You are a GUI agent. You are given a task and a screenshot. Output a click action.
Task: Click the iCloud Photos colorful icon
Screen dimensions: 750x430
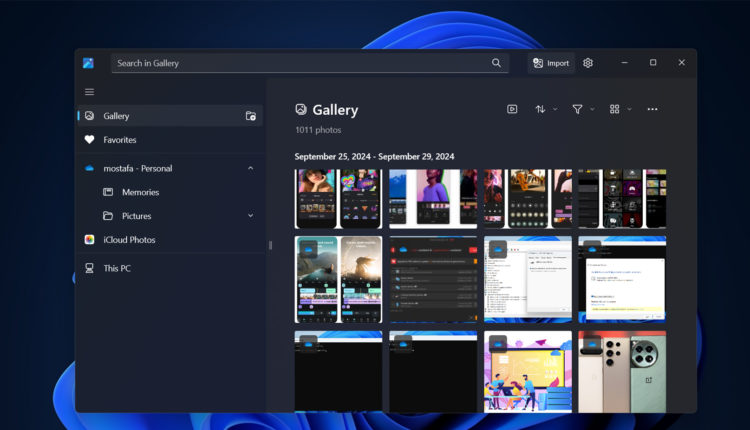89,240
